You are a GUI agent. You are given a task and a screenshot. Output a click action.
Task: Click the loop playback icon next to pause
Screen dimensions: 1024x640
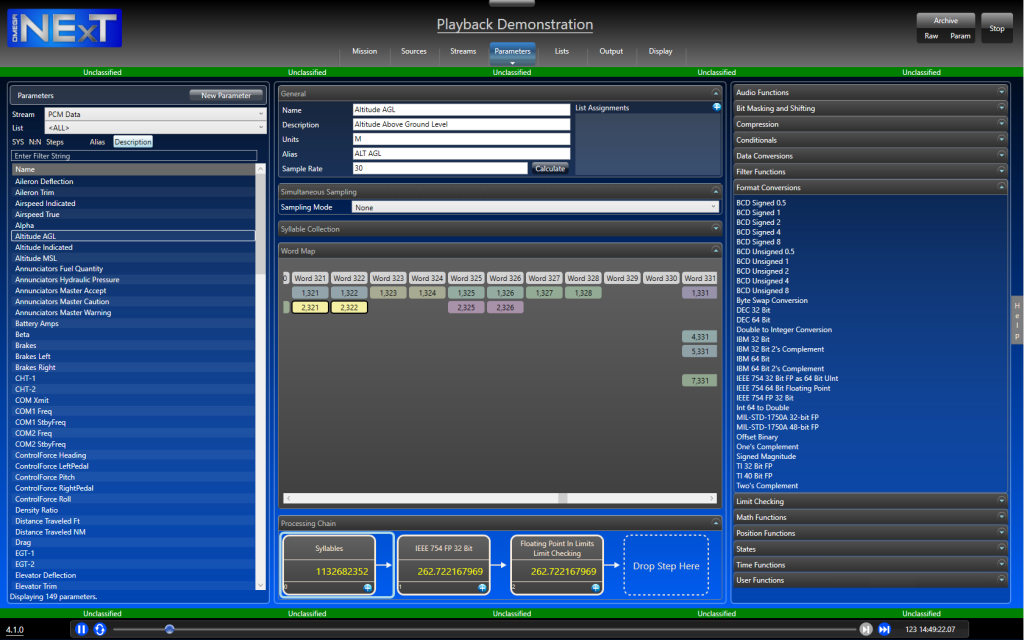click(99, 629)
